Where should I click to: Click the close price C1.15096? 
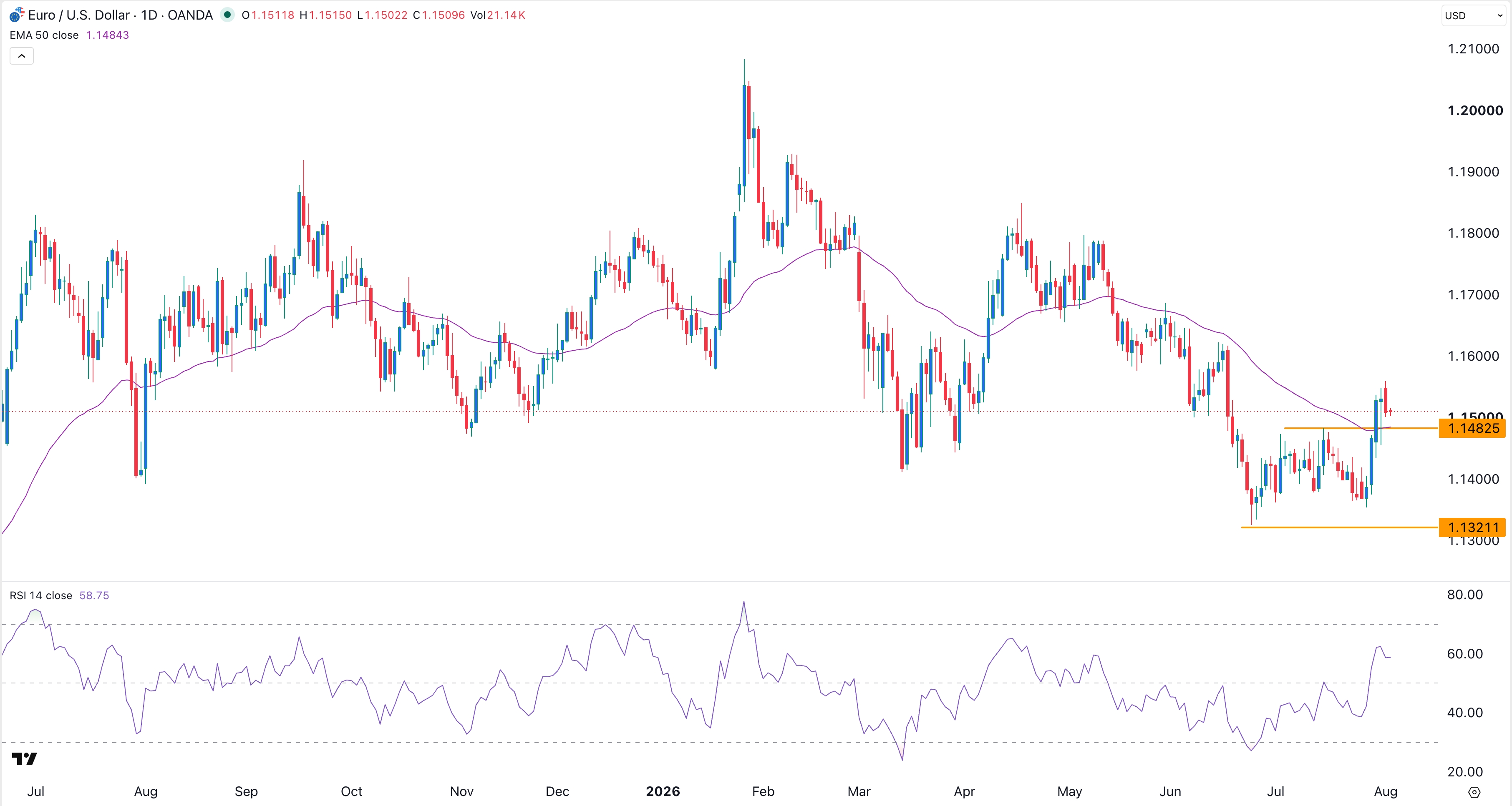point(439,15)
